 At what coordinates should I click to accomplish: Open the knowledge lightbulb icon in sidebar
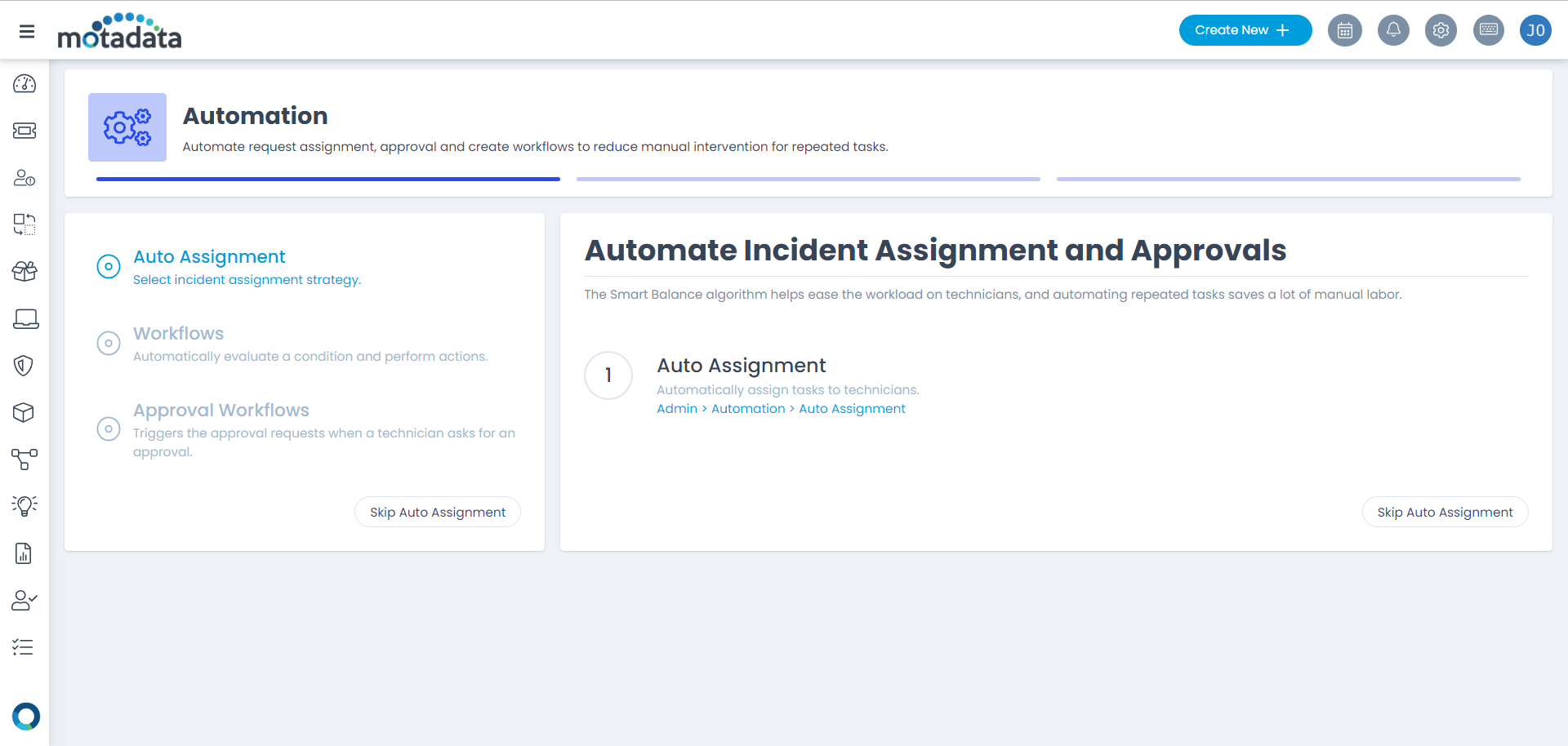click(24, 506)
